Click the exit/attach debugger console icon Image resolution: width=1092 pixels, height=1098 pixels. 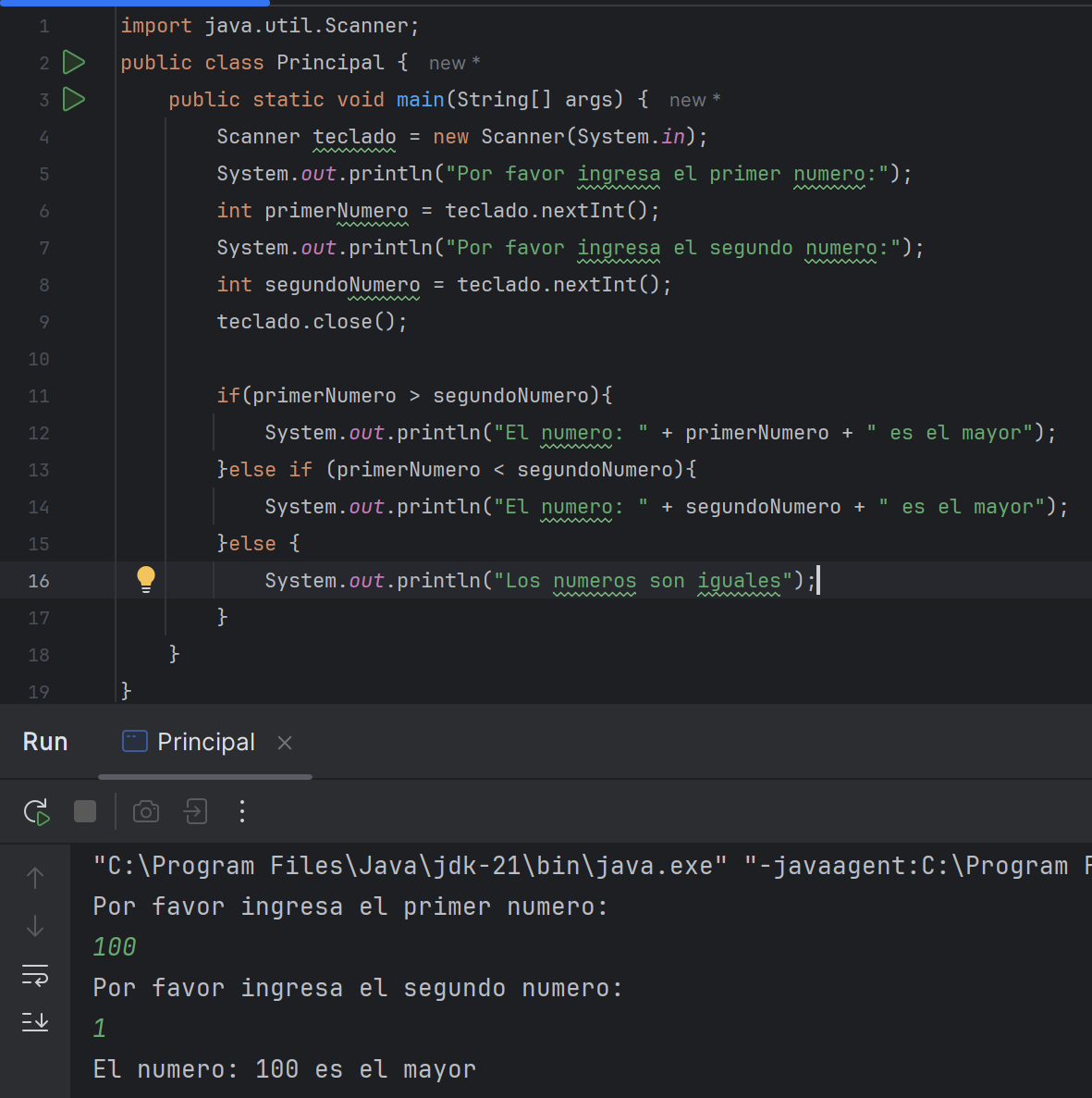(195, 811)
